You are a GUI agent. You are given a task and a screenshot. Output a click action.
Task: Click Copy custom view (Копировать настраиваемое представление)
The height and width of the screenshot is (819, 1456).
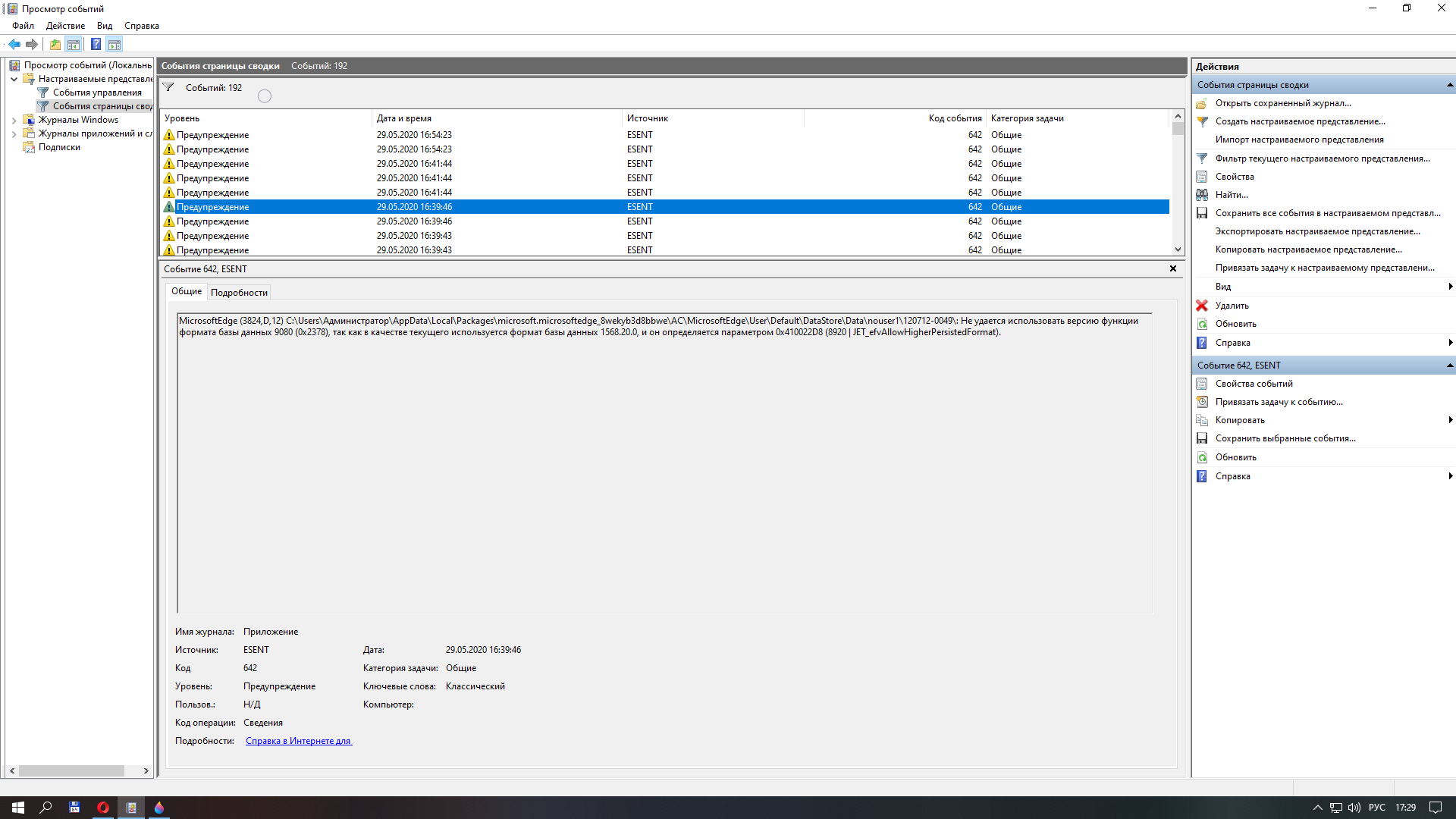pyautogui.click(x=1308, y=249)
